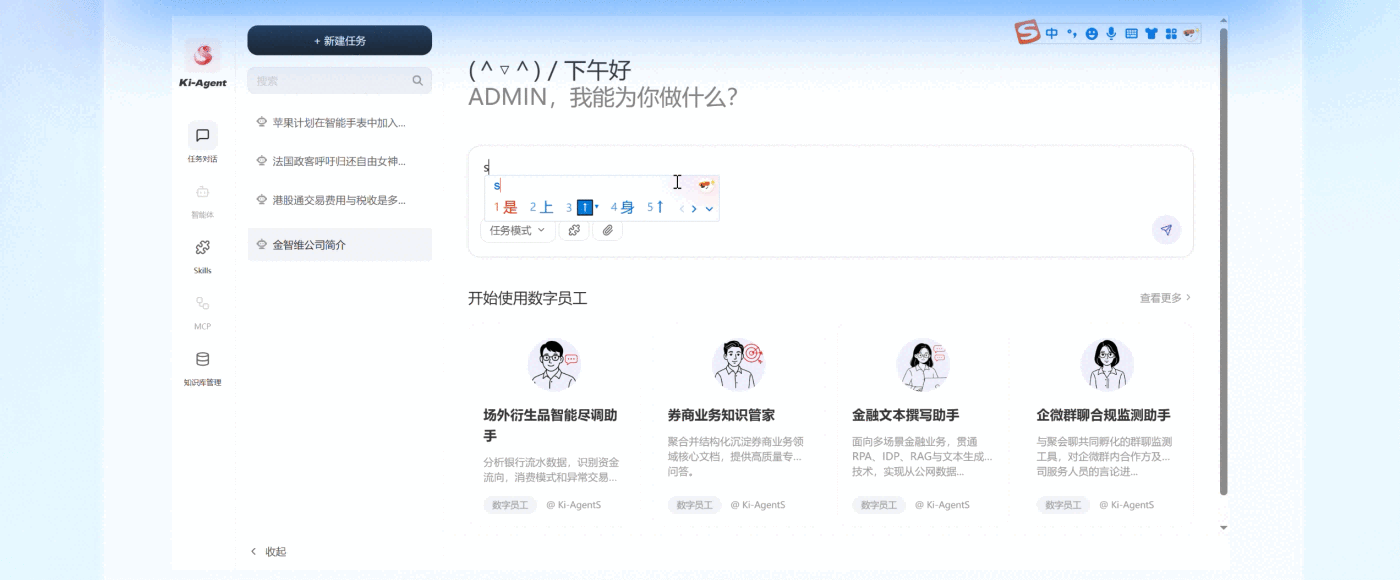Click the Sogou skin shirt icon
Image resolution: width=1400 pixels, height=580 pixels.
pos(1151,34)
